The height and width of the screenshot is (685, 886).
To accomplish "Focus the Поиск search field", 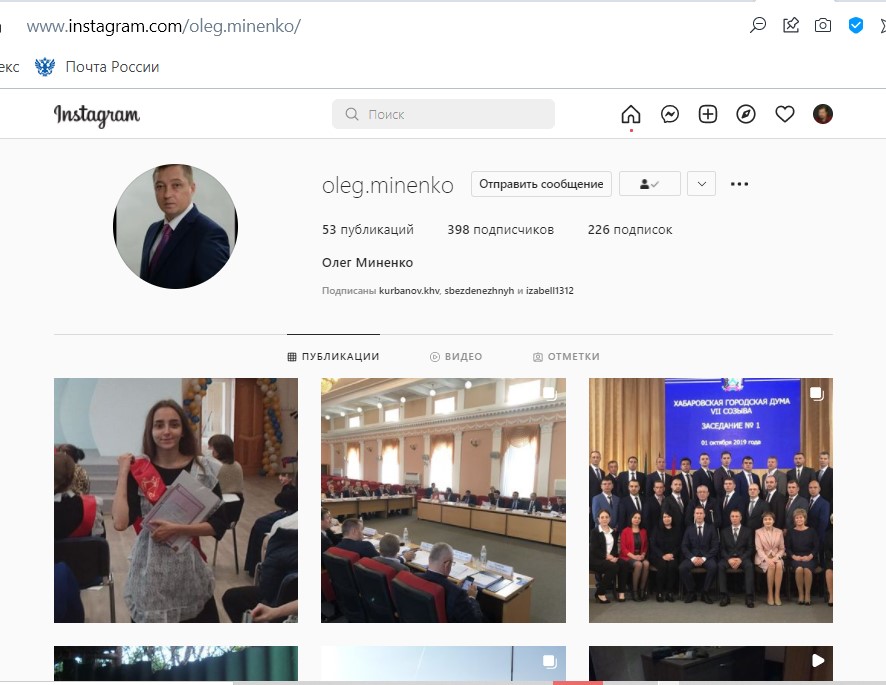I will [443, 114].
